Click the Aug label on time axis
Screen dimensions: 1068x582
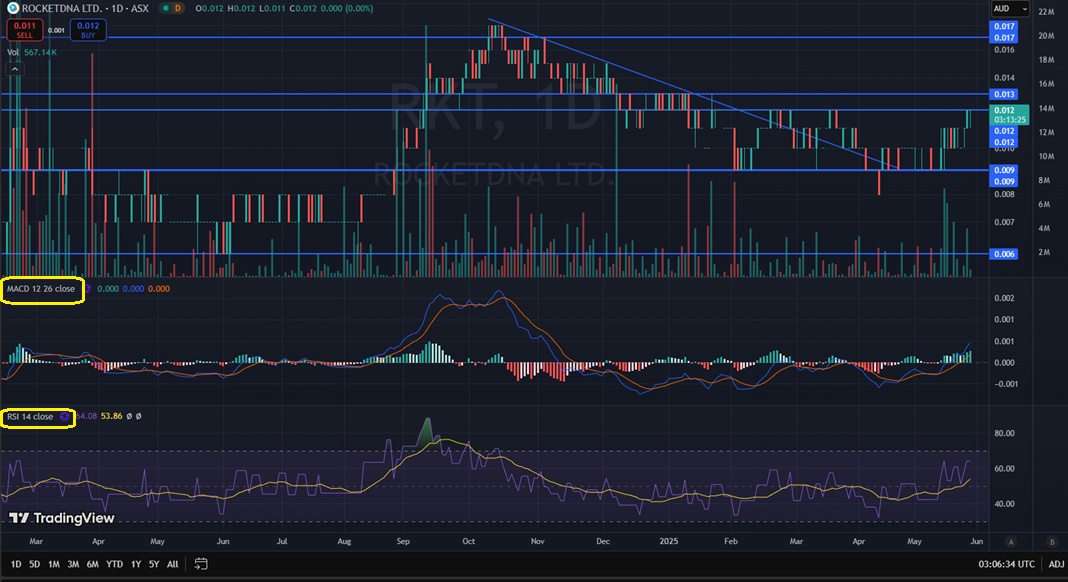pyautogui.click(x=344, y=541)
